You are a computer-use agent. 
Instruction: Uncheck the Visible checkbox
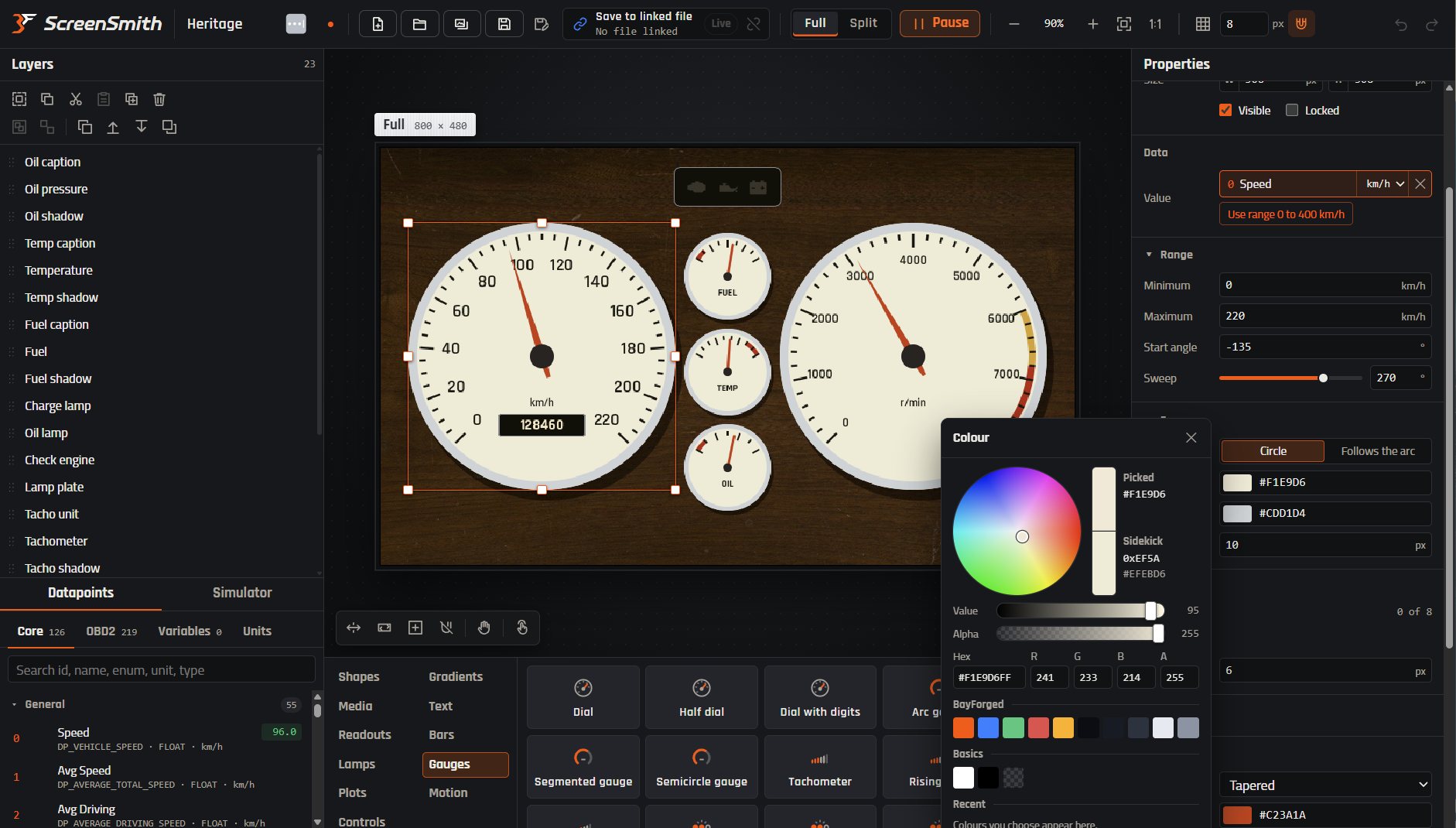tap(1225, 110)
